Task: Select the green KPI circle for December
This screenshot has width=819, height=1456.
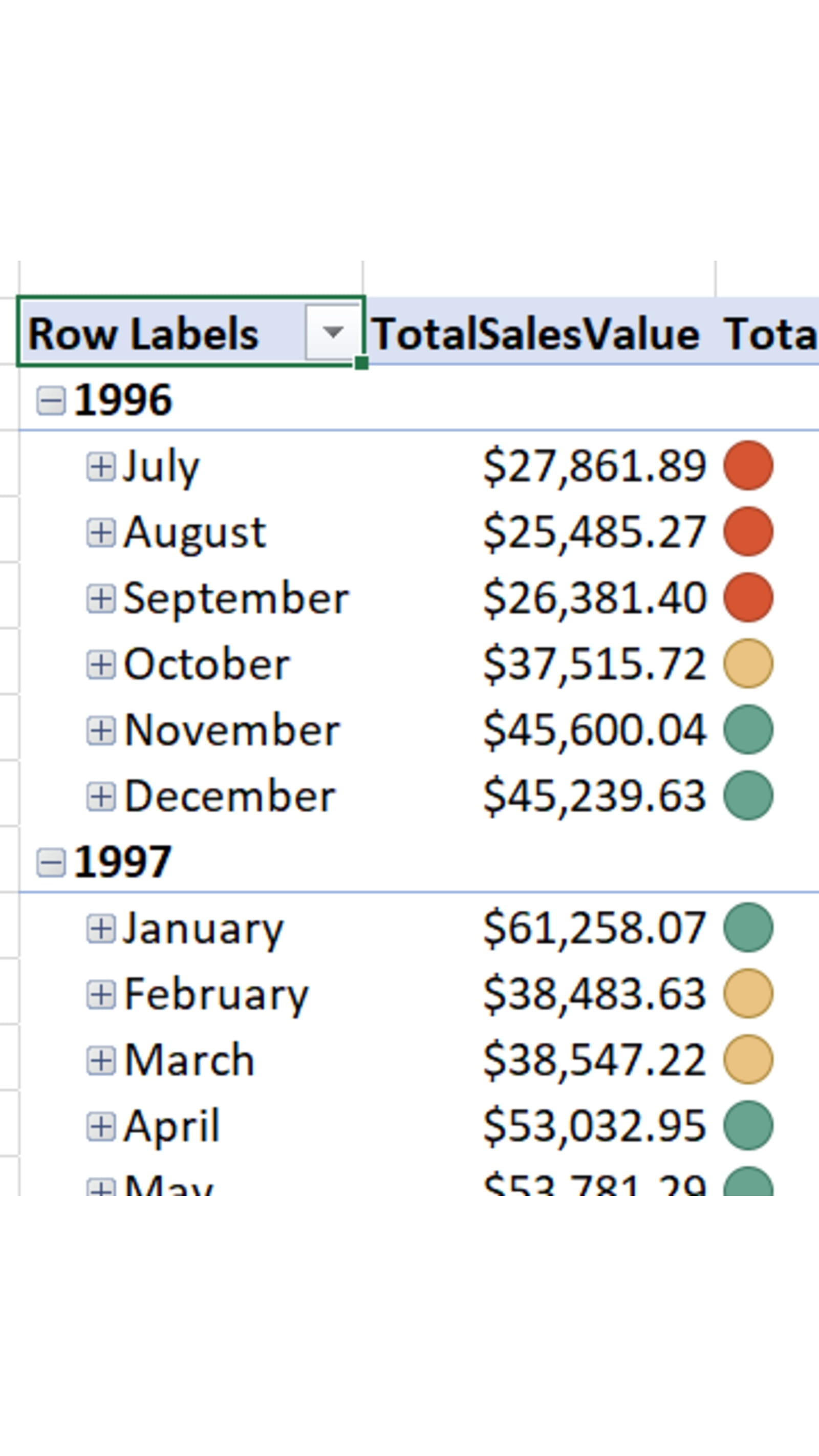Action: click(x=747, y=798)
